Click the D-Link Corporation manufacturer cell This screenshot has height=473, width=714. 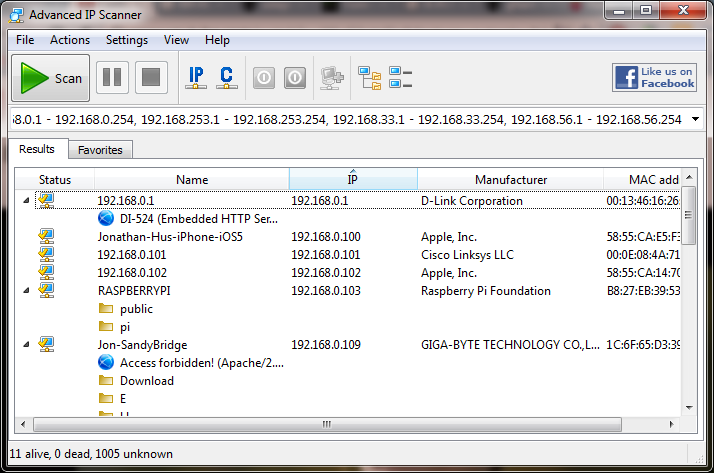pyautogui.click(x=471, y=201)
